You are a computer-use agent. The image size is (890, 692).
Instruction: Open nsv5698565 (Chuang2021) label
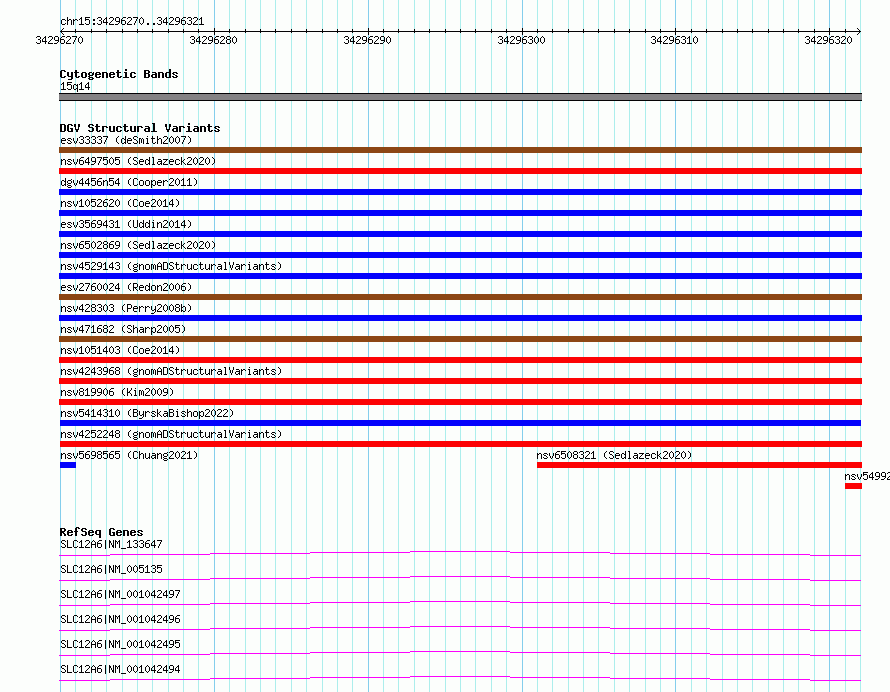pos(129,455)
